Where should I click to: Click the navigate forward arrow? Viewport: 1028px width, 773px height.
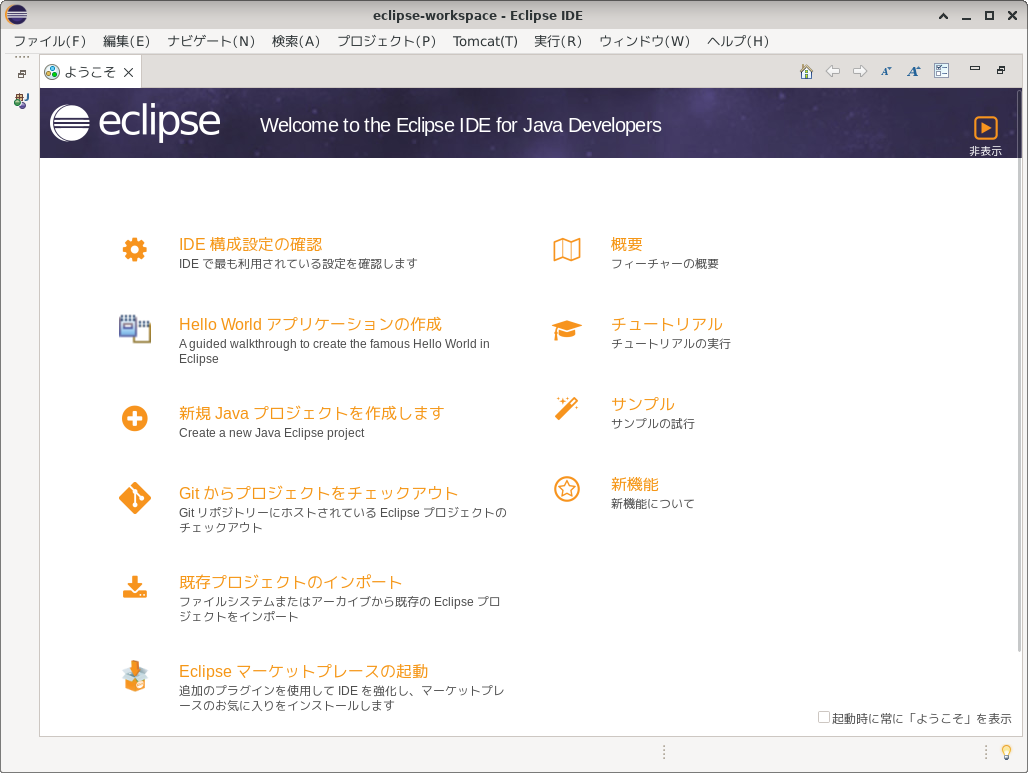click(860, 71)
